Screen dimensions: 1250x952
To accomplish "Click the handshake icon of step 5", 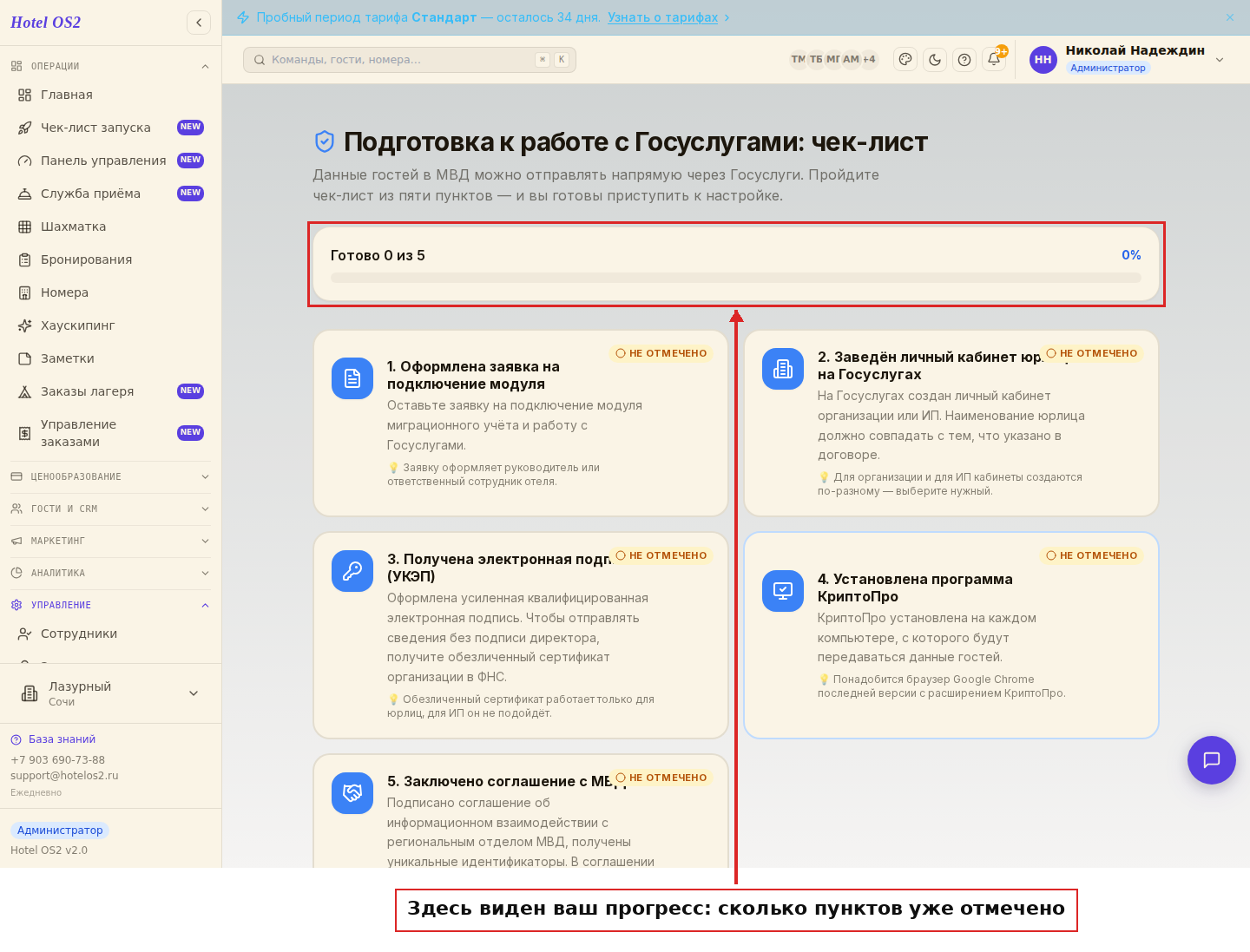I will click(x=352, y=793).
